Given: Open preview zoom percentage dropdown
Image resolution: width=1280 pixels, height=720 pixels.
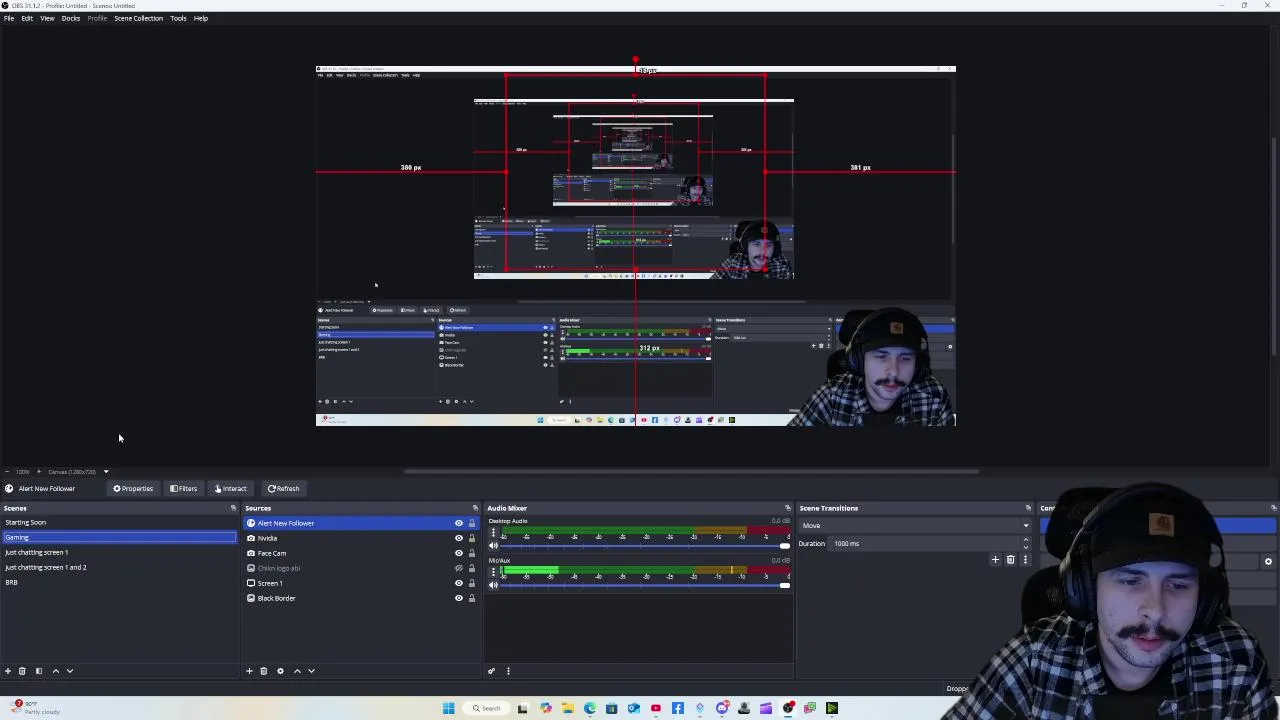Looking at the screenshot, I should coord(24,472).
